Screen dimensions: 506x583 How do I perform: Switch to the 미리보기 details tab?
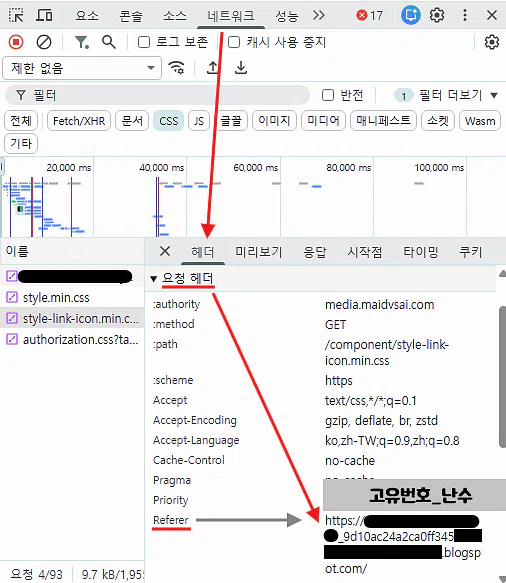coord(259,252)
